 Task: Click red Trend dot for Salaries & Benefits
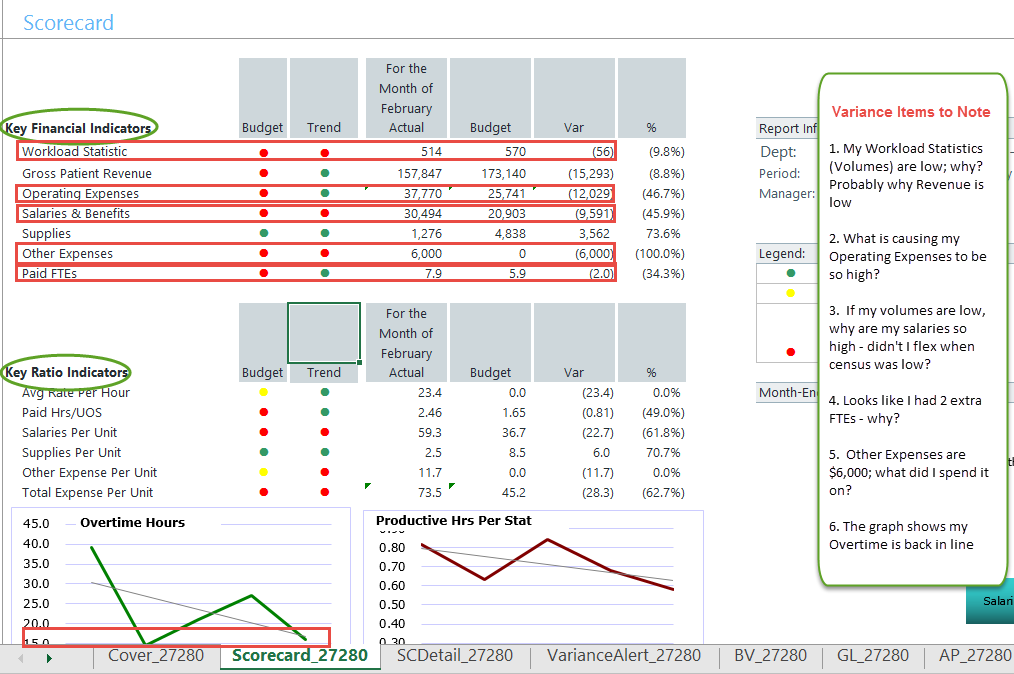[x=324, y=213]
